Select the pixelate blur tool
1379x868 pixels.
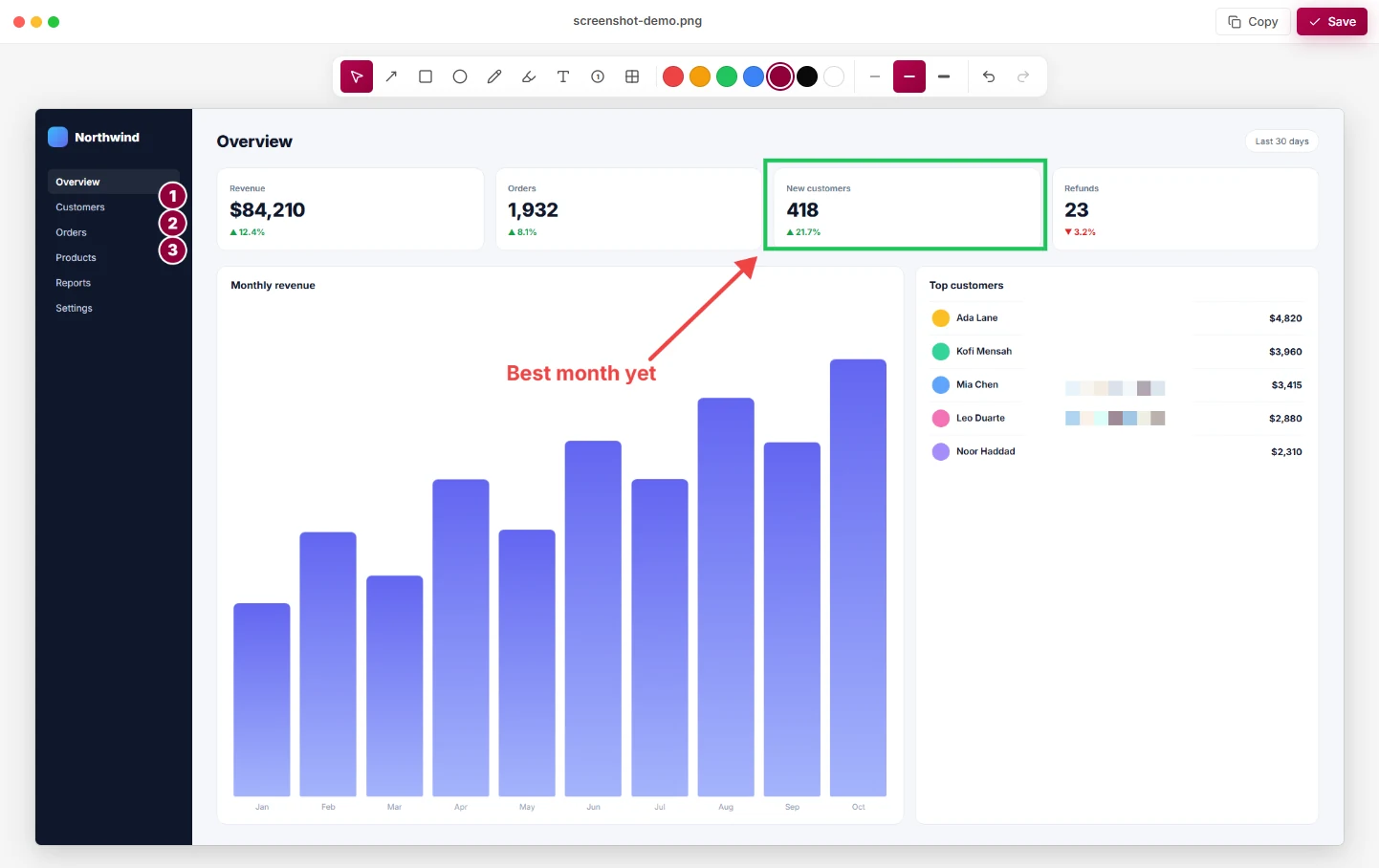click(632, 76)
